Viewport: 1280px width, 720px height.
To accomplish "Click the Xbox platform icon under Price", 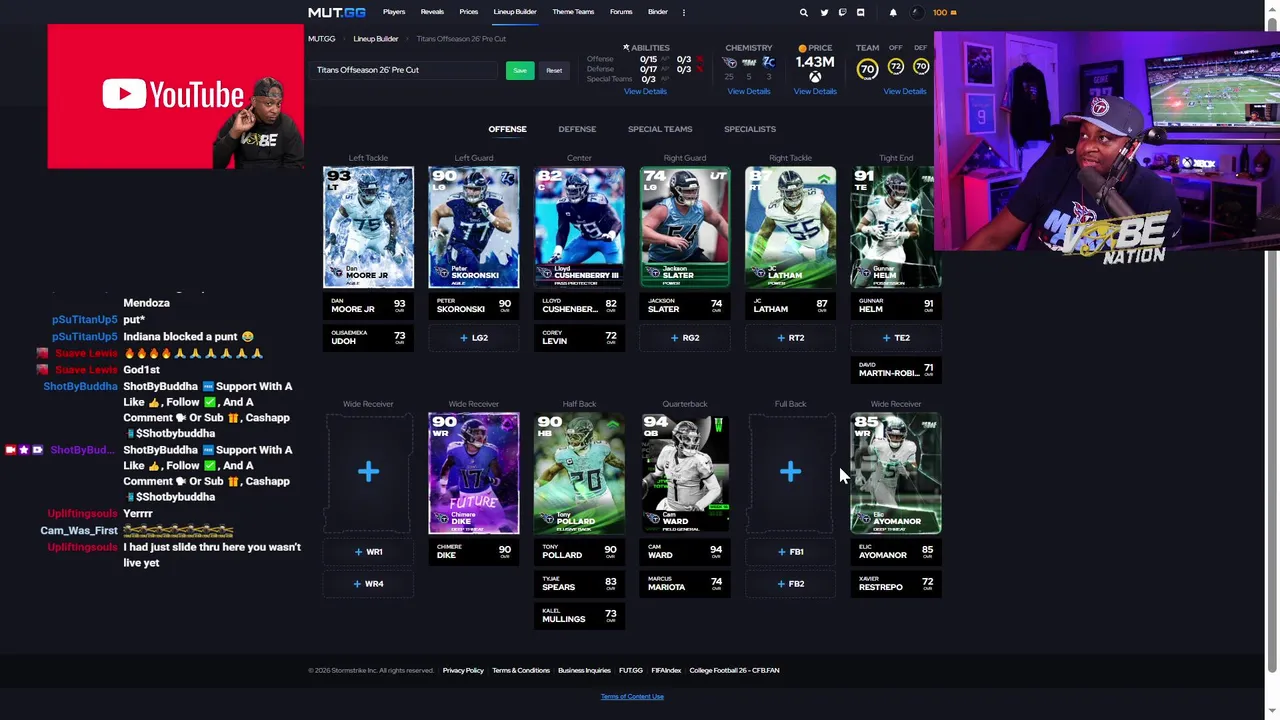I will click(815, 77).
